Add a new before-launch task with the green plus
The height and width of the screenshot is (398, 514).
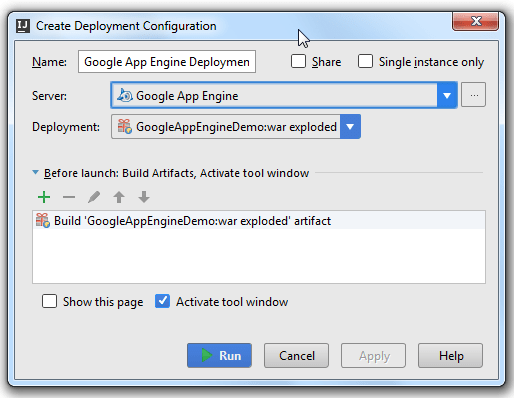coord(44,197)
